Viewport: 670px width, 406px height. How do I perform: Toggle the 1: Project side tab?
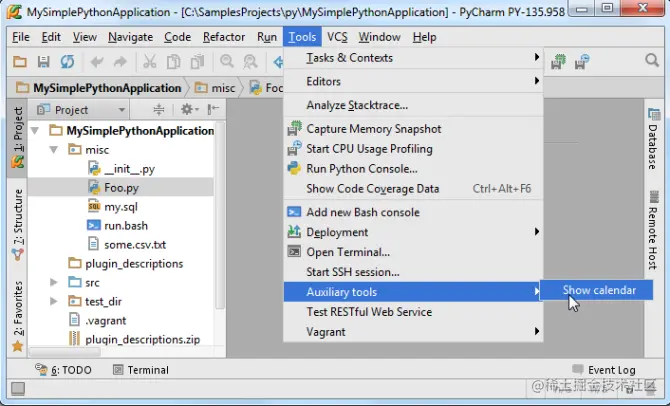[18, 138]
